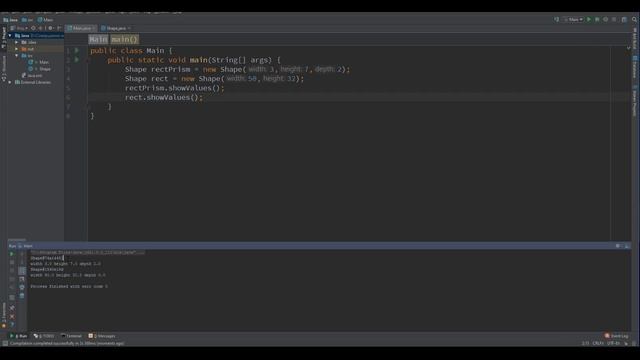
Task: Open the Terminal tool window button
Action: pyautogui.click(x=71, y=336)
